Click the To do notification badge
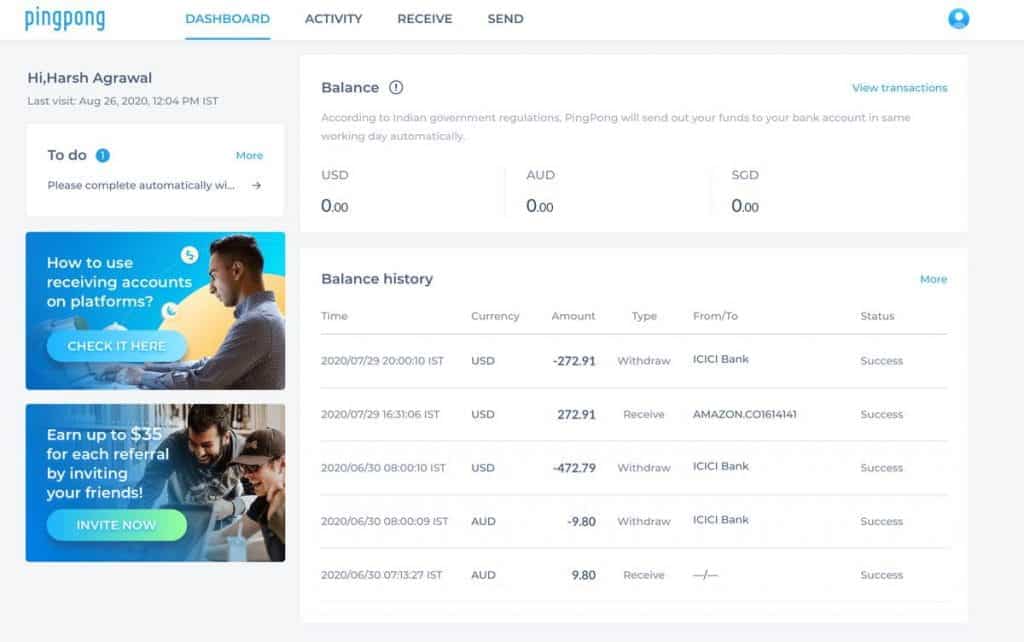The width and height of the screenshot is (1024, 642). point(102,155)
